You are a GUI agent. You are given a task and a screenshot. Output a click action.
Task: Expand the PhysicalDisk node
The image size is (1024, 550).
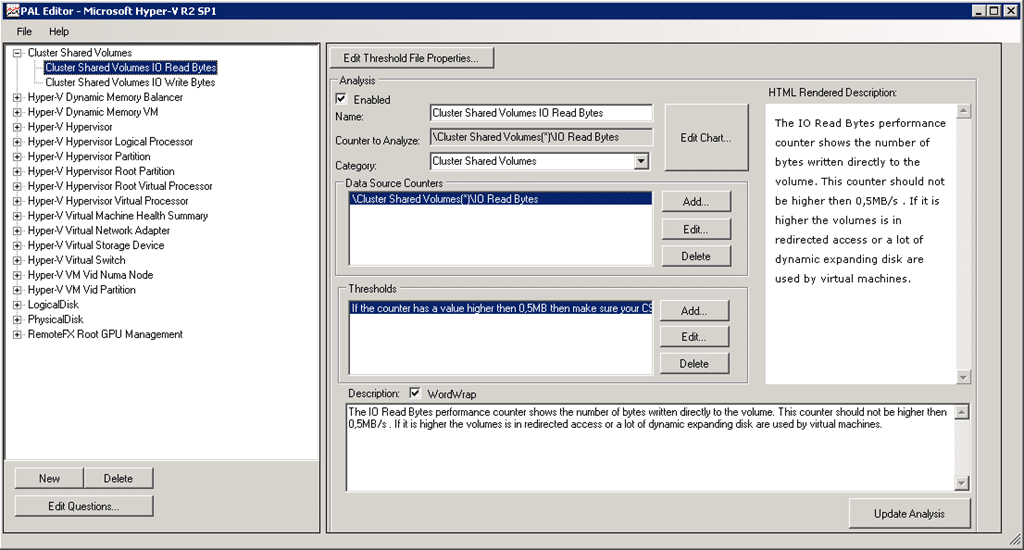(18, 320)
